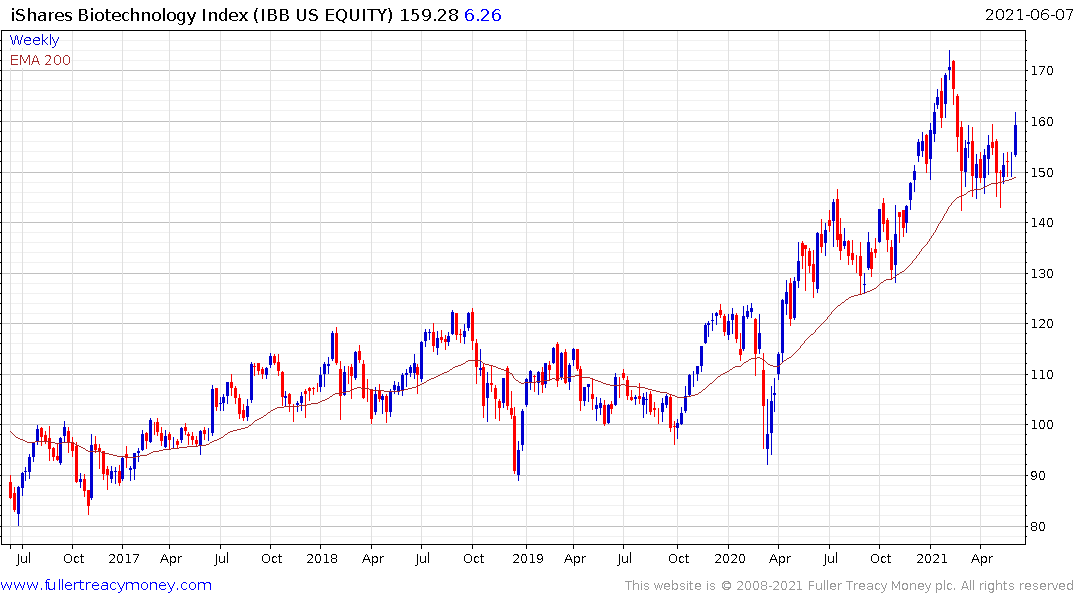Image resolution: width=1075 pixels, height=600 pixels.
Task: Click the IBB US EQUITY ticker text
Action: click(323, 15)
